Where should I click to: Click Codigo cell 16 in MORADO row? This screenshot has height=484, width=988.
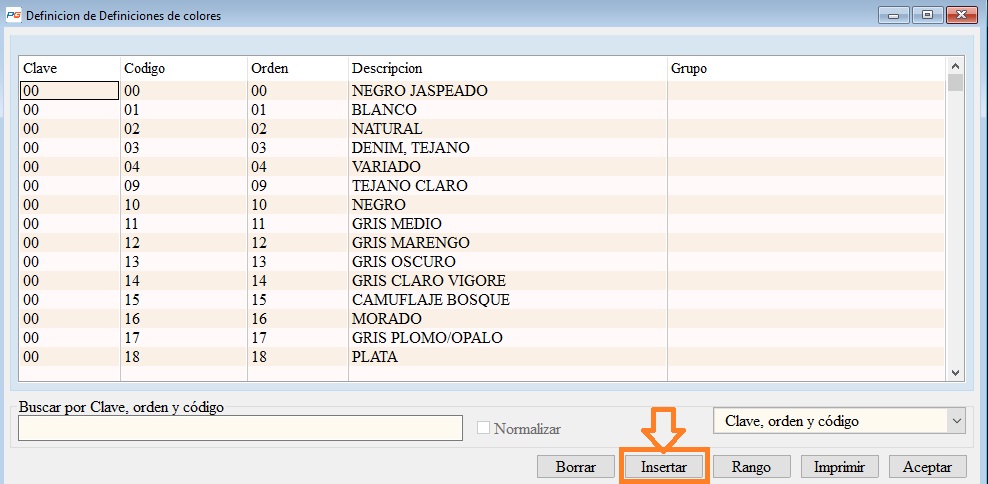[183, 319]
